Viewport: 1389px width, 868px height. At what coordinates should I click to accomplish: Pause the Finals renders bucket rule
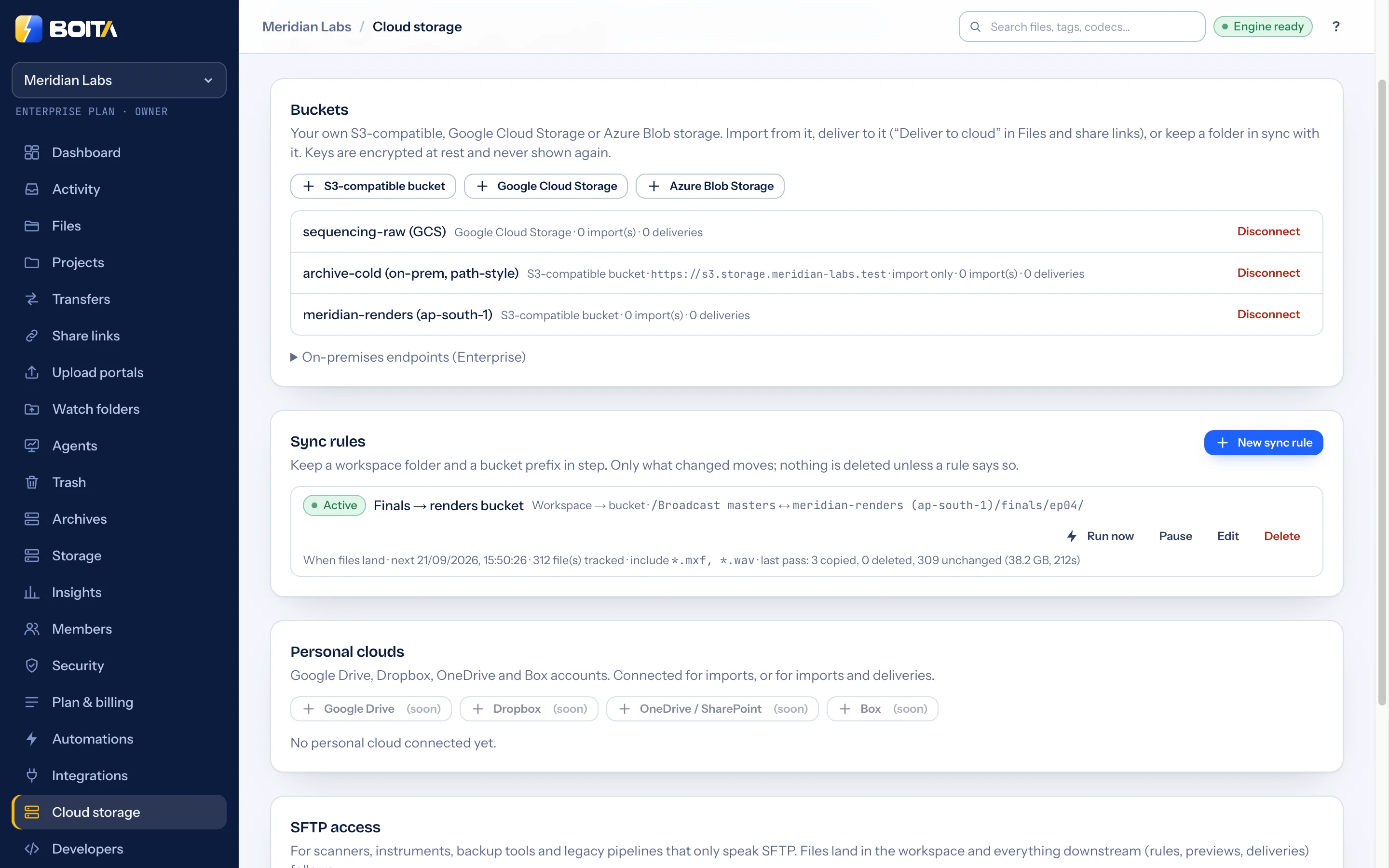pos(1175,536)
